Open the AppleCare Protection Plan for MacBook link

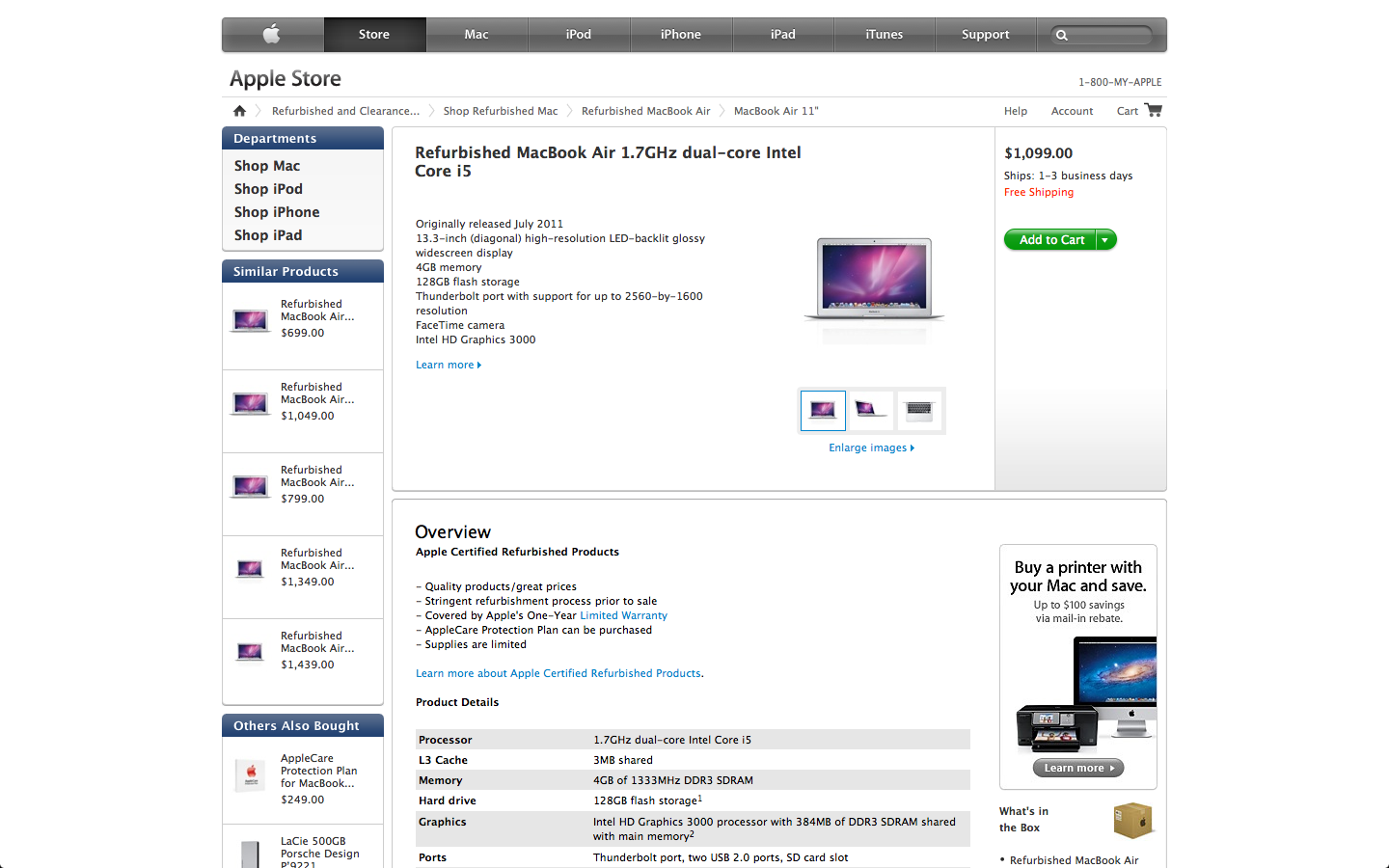pos(318,771)
